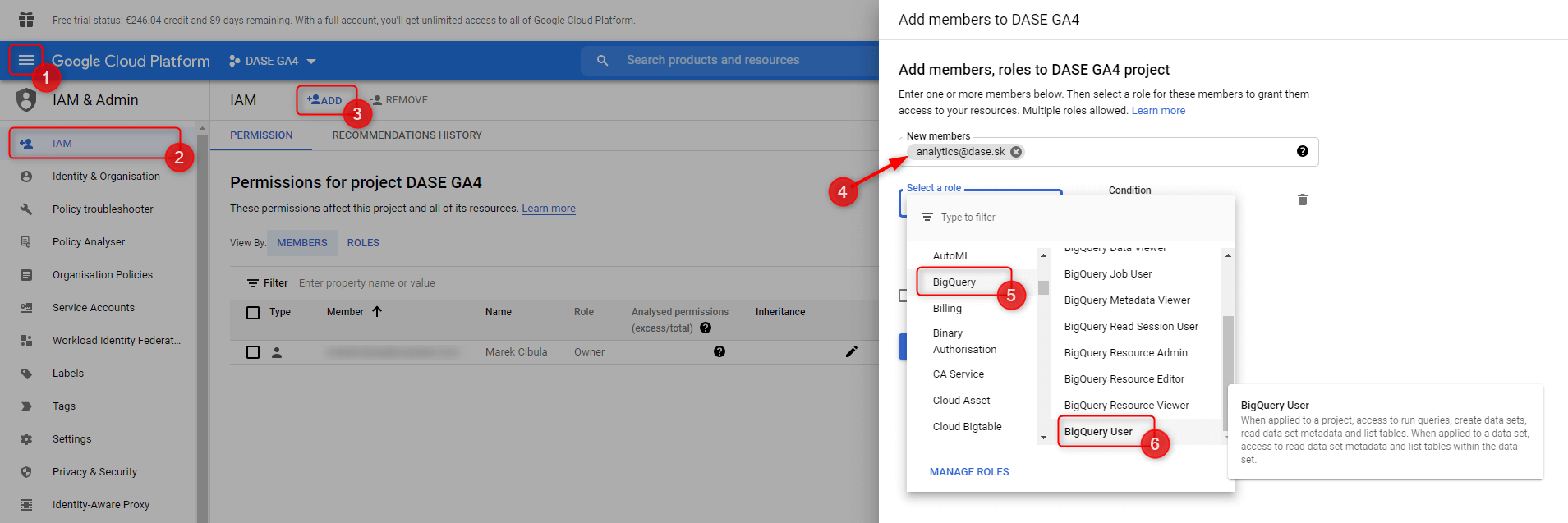Screen dimensions: 1568x523
Task: Select the Cloud Bigtable role category
Action: pyautogui.click(x=968, y=427)
